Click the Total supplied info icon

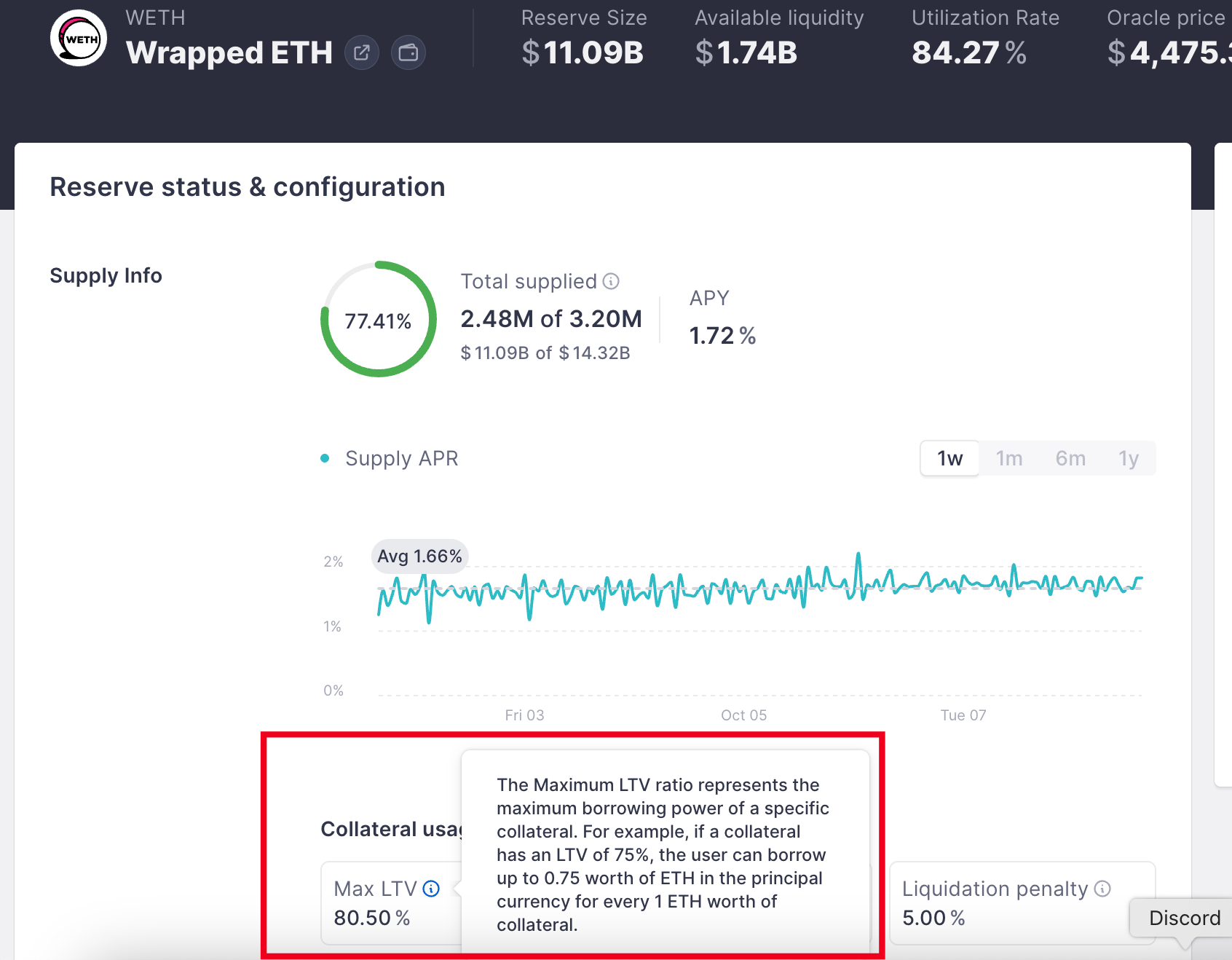[612, 281]
